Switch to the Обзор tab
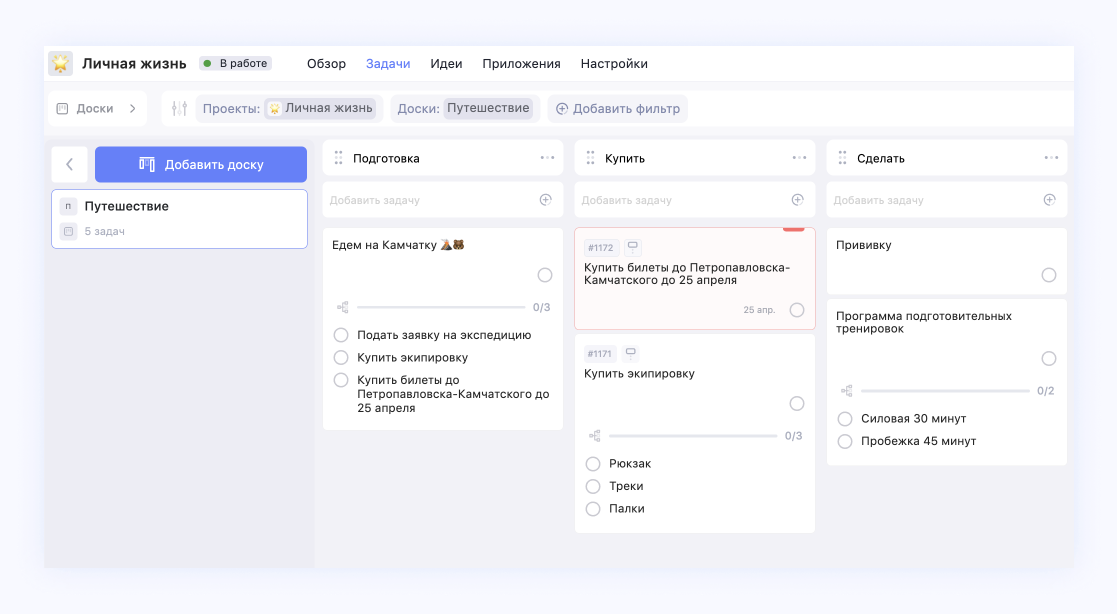Viewport: 1117px width, 614px height. click(326, 64)
